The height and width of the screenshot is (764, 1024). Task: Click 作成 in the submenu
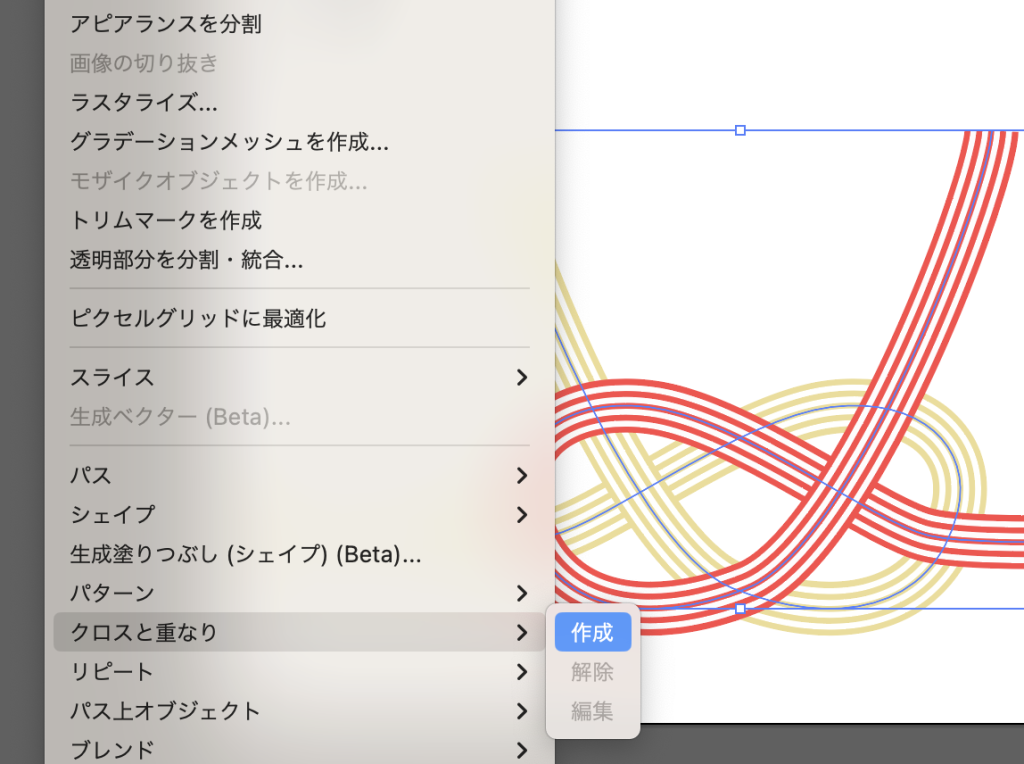592,632
